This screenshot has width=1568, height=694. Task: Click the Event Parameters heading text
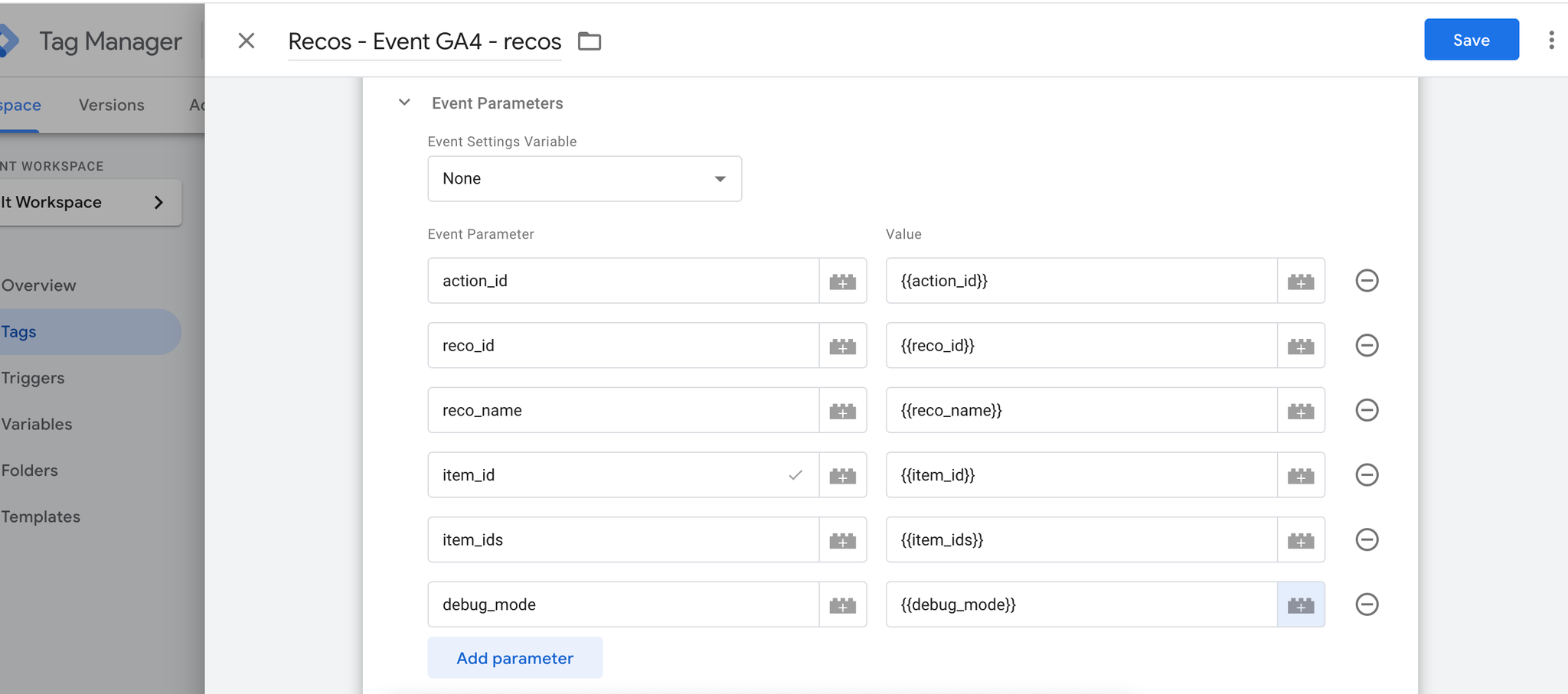[x=498, y=103]
